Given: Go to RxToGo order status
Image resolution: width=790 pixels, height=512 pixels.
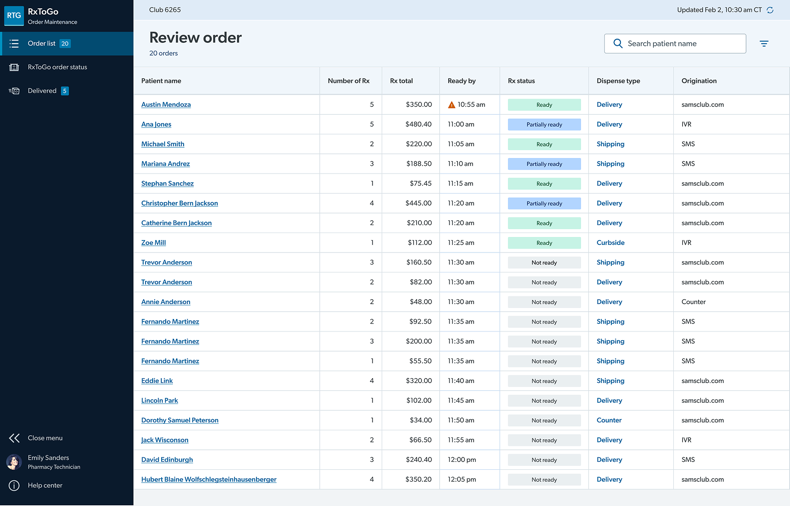Looking at the screenshot, I should click(67, 67).
